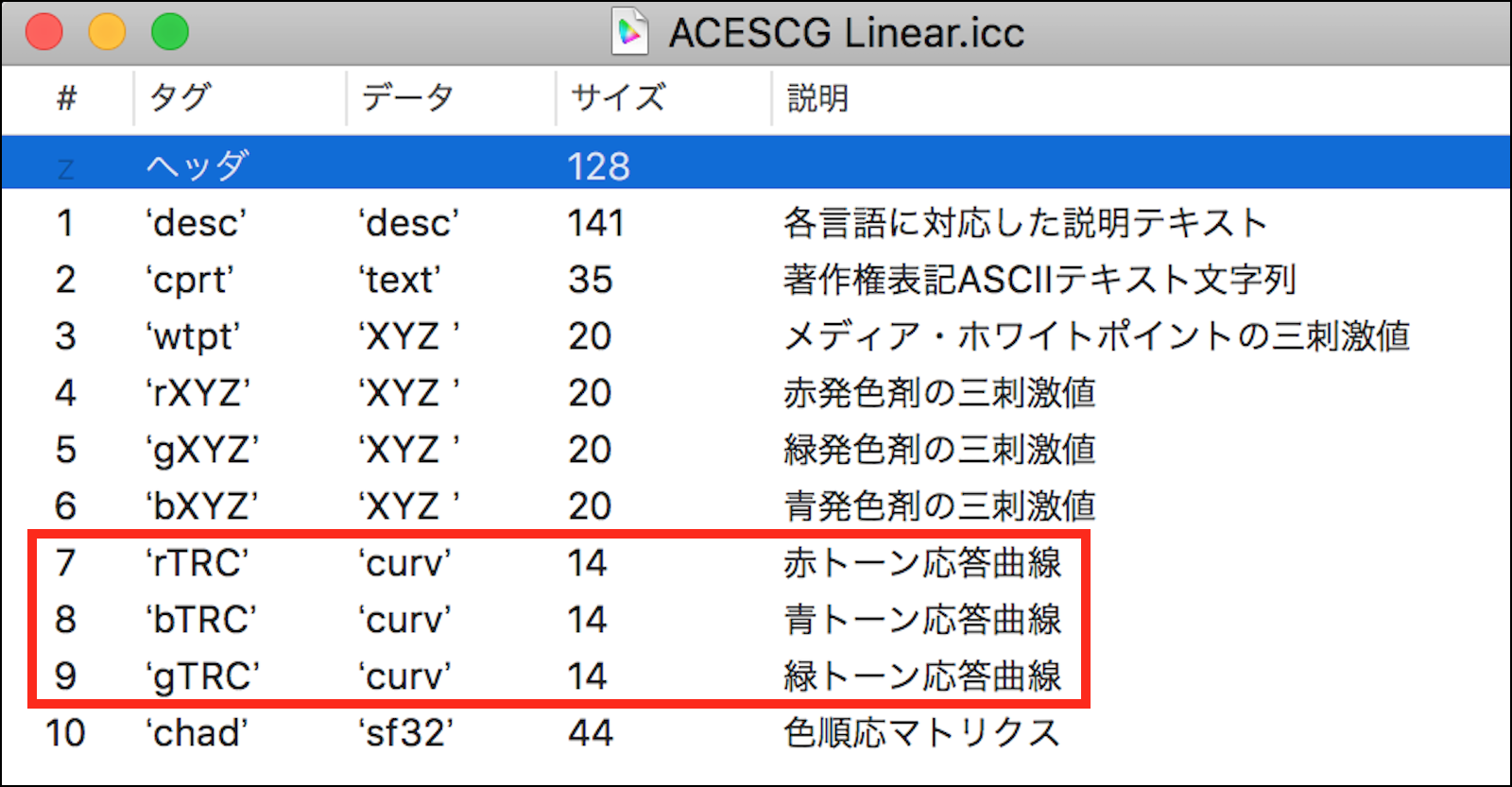The width and height of the screenshot is (1512, 787).
Task: Select the 'rTRC' tag row
Action: [197, 563]
